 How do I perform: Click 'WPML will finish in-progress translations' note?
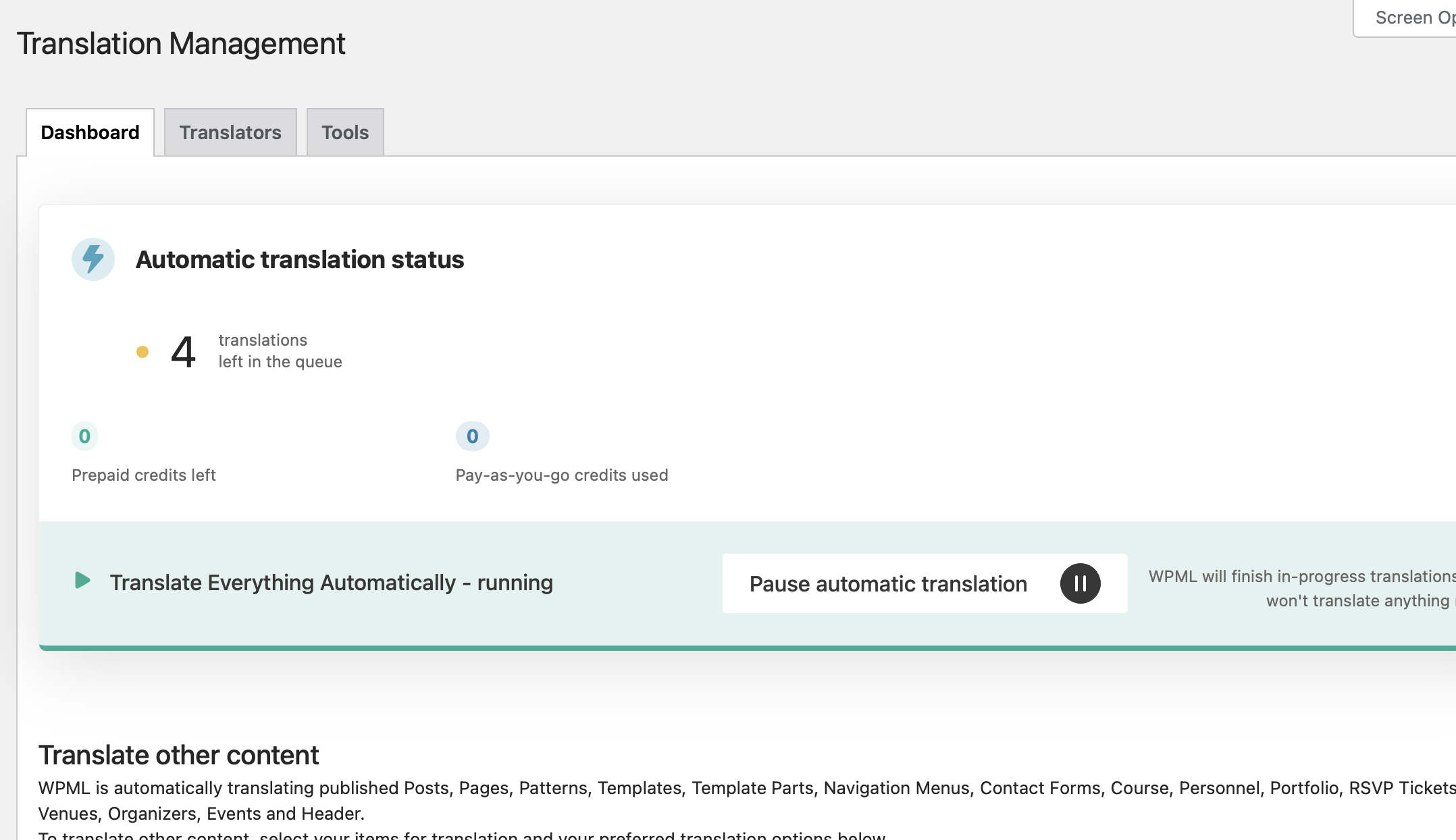click(1302, 589)
